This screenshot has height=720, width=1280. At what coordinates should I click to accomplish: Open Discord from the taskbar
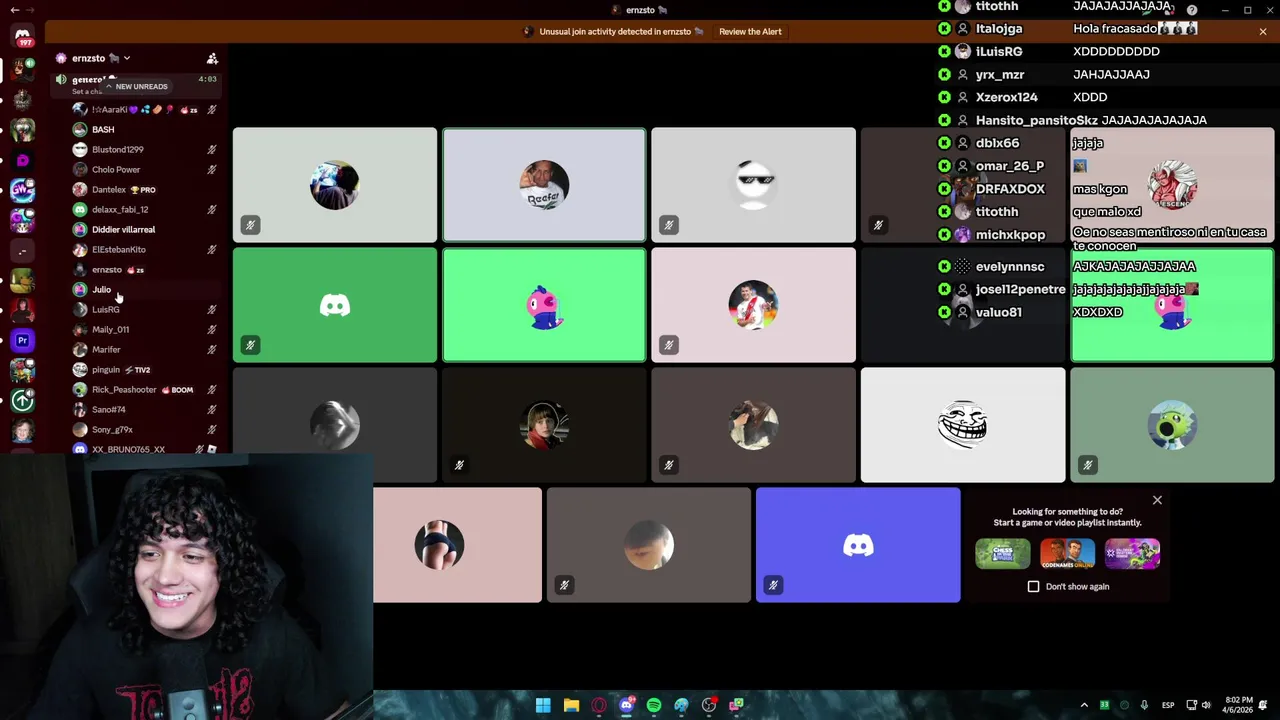[626, 705]
